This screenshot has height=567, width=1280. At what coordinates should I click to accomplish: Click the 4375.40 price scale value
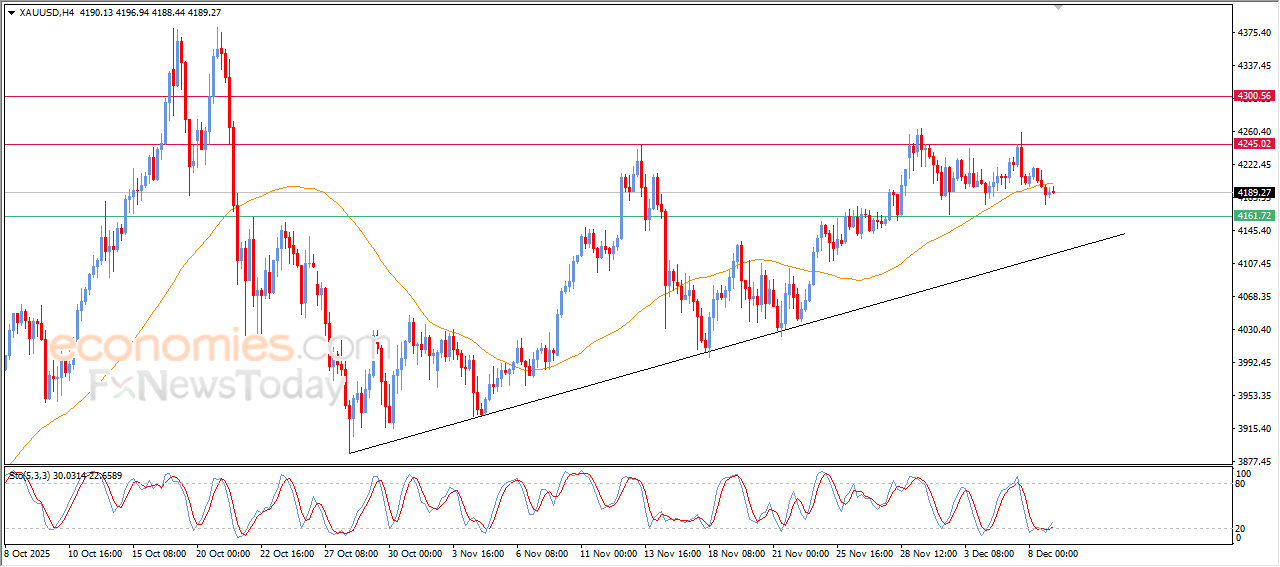coord(1254,33)
